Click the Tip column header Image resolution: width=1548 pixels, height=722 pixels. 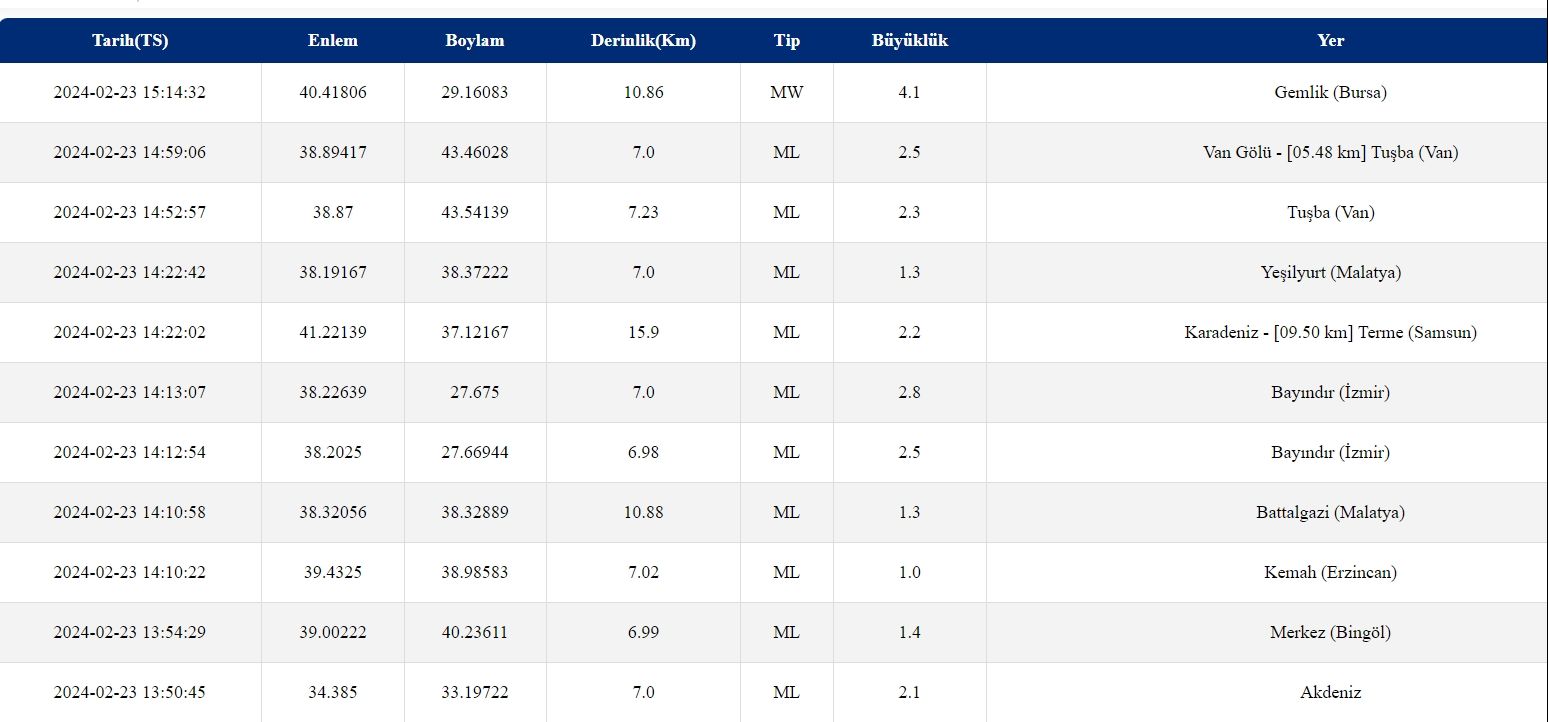tap(787, 41)
